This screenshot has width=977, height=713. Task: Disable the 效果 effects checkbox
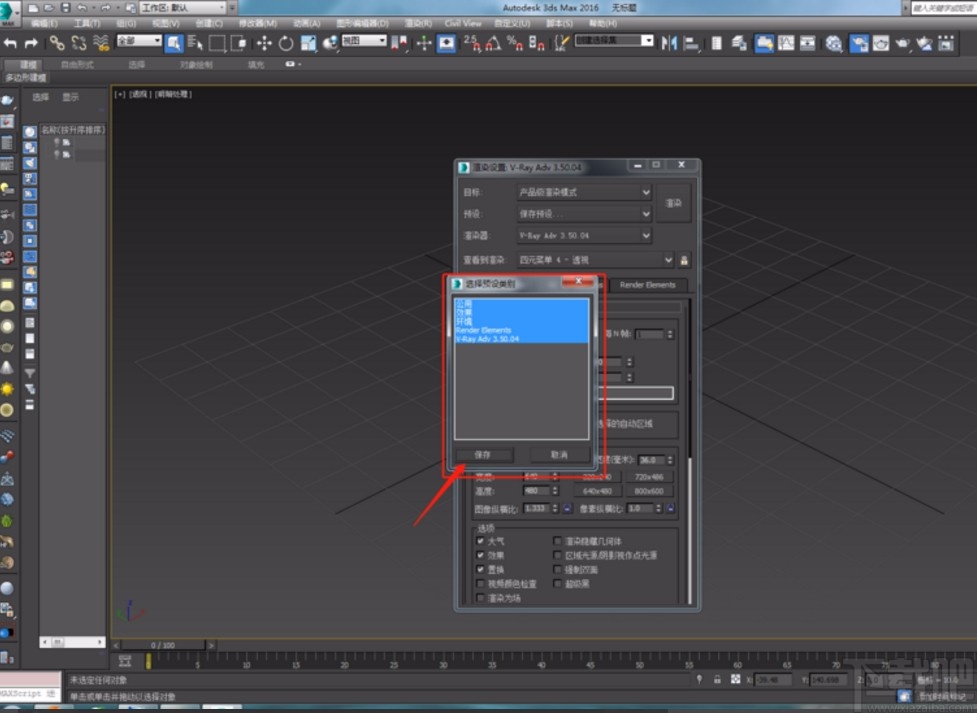coord(480,554)
